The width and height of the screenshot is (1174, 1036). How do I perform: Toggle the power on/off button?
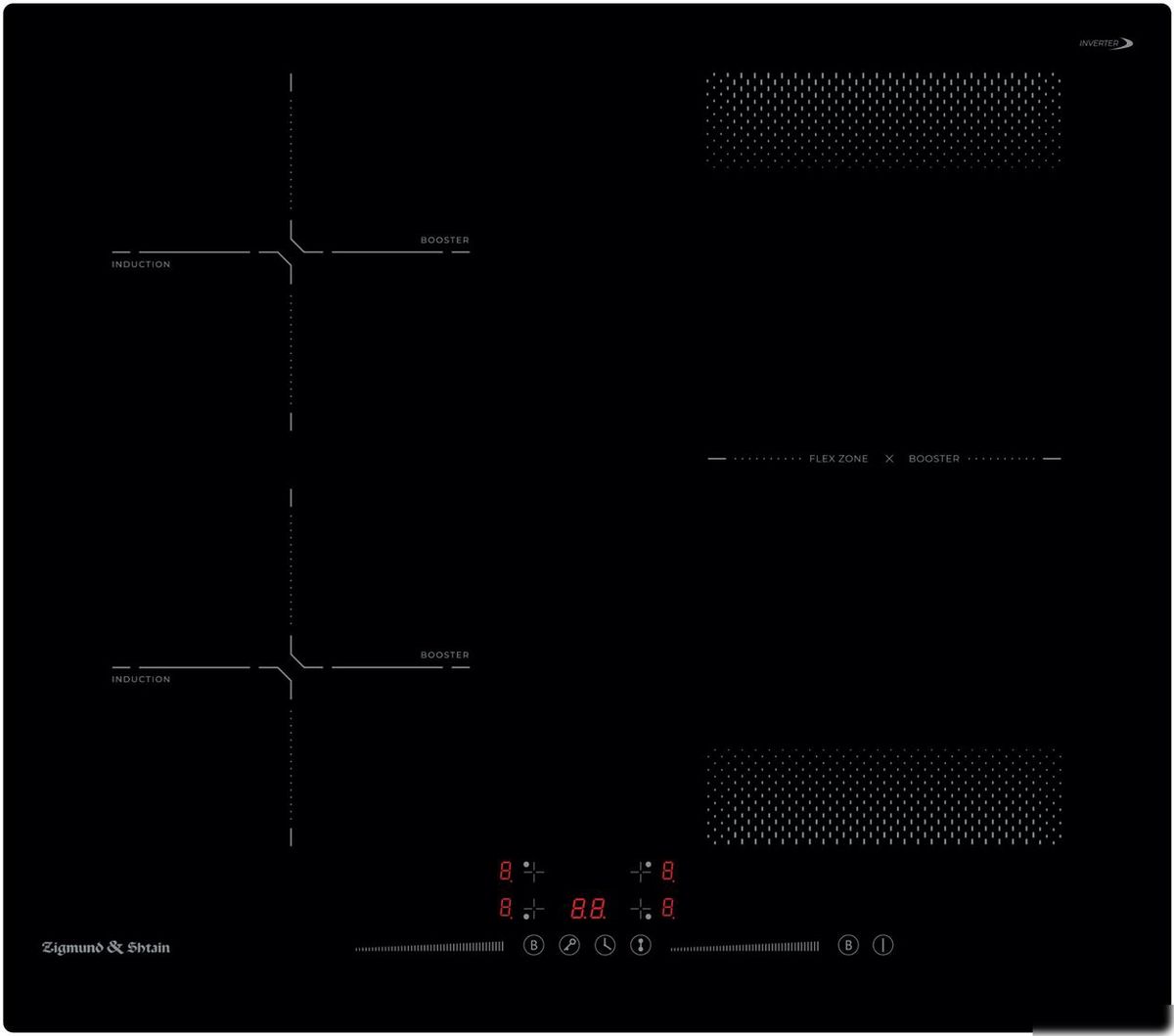tap(882, 945)
